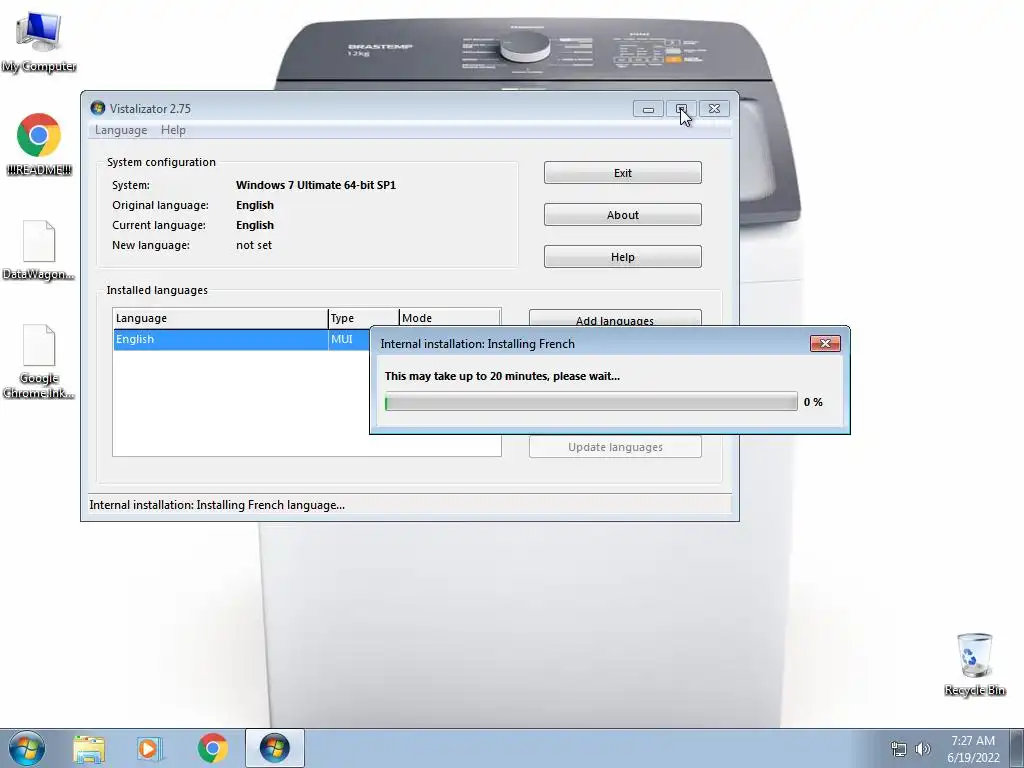Launch Windows Media Player from taskbar
Image resolution: width=1024 pixels, height=768 pixels.
click(x=150, y=748)
